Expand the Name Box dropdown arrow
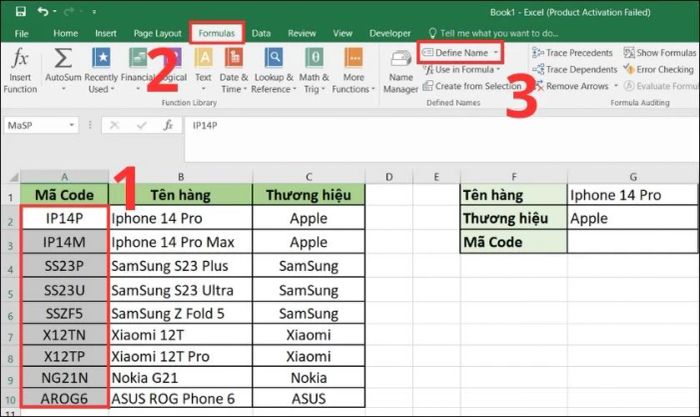 [72, 125]
